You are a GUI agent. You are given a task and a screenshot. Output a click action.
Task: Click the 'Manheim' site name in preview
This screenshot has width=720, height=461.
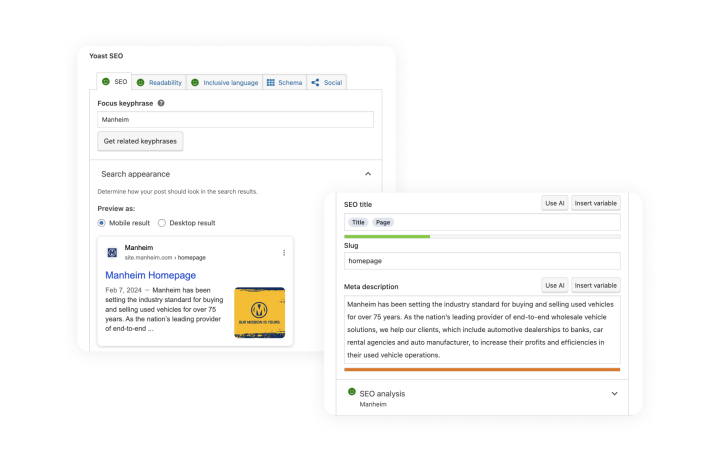click(139, 247)
